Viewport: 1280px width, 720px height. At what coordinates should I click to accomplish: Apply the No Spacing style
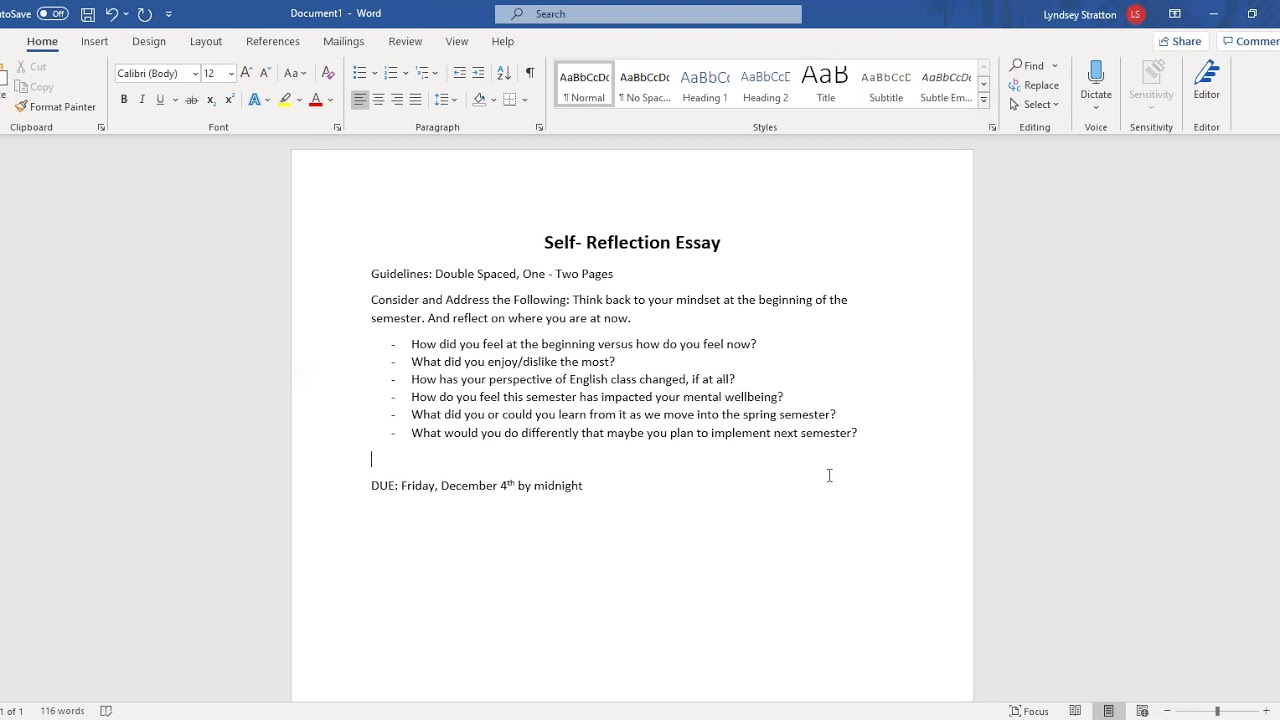point(645,86)
